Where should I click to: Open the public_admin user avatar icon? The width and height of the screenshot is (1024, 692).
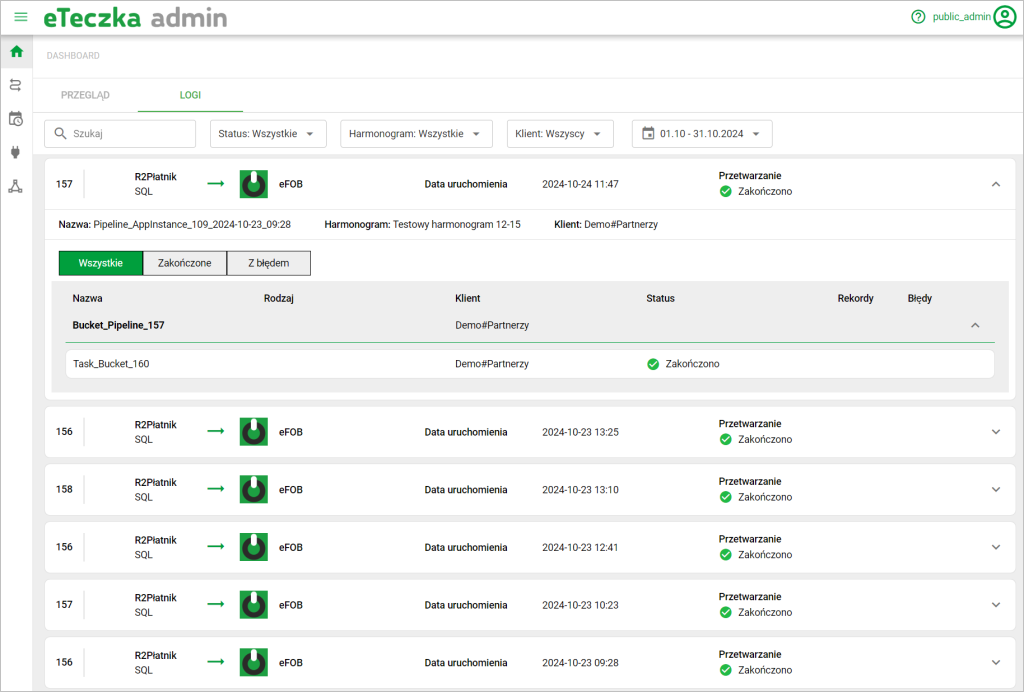click(1005, 17)
